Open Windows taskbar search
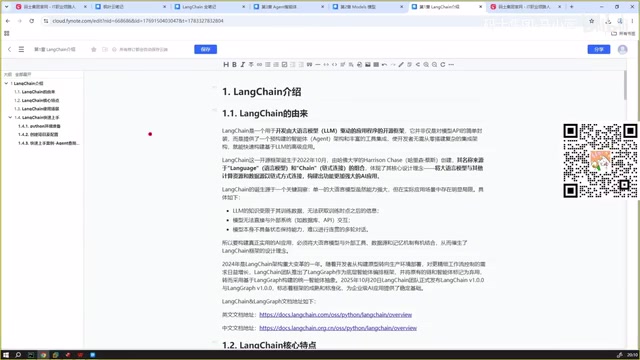 point(18,355)
